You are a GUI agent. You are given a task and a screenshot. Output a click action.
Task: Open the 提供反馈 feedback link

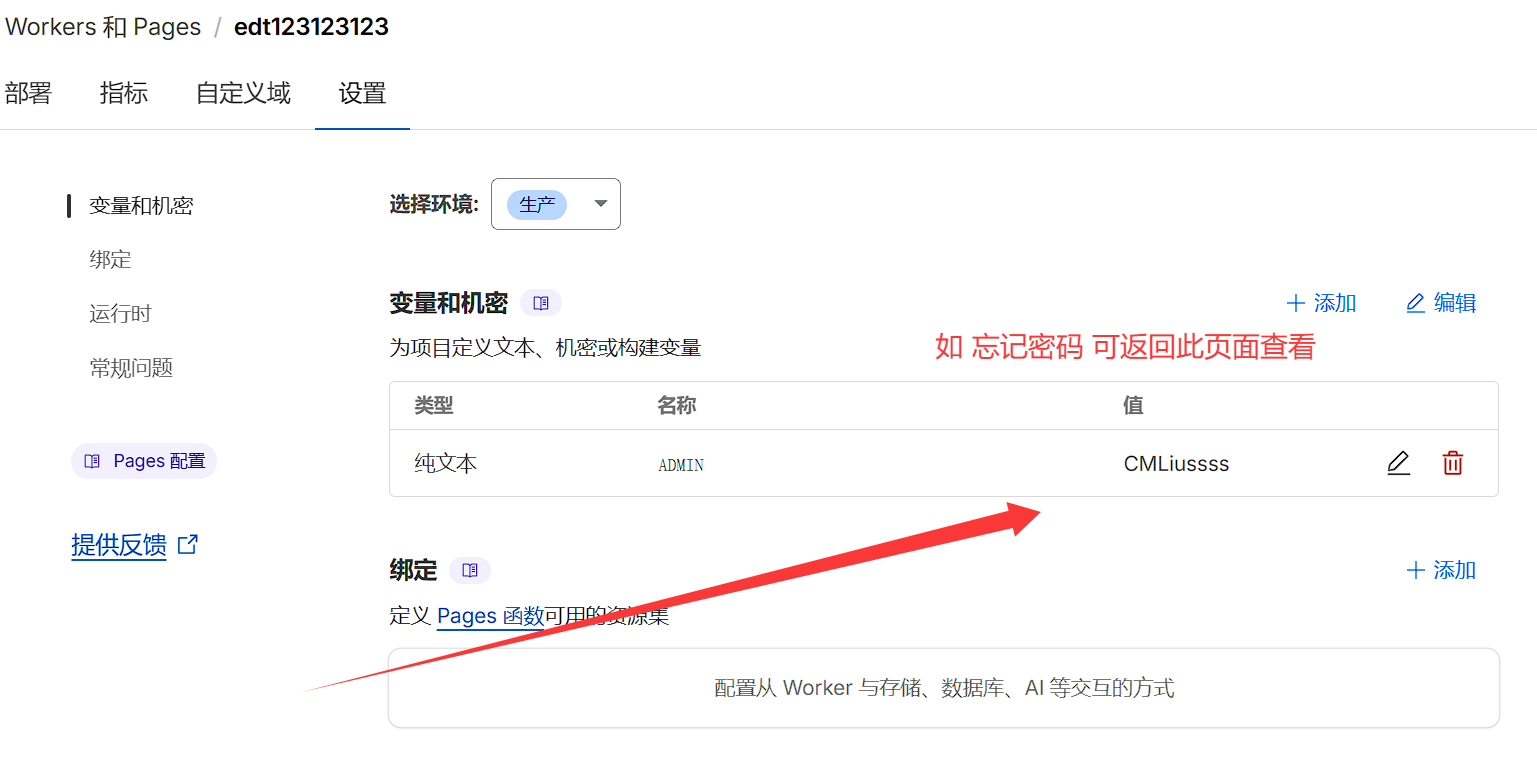(x=118, y=544)
